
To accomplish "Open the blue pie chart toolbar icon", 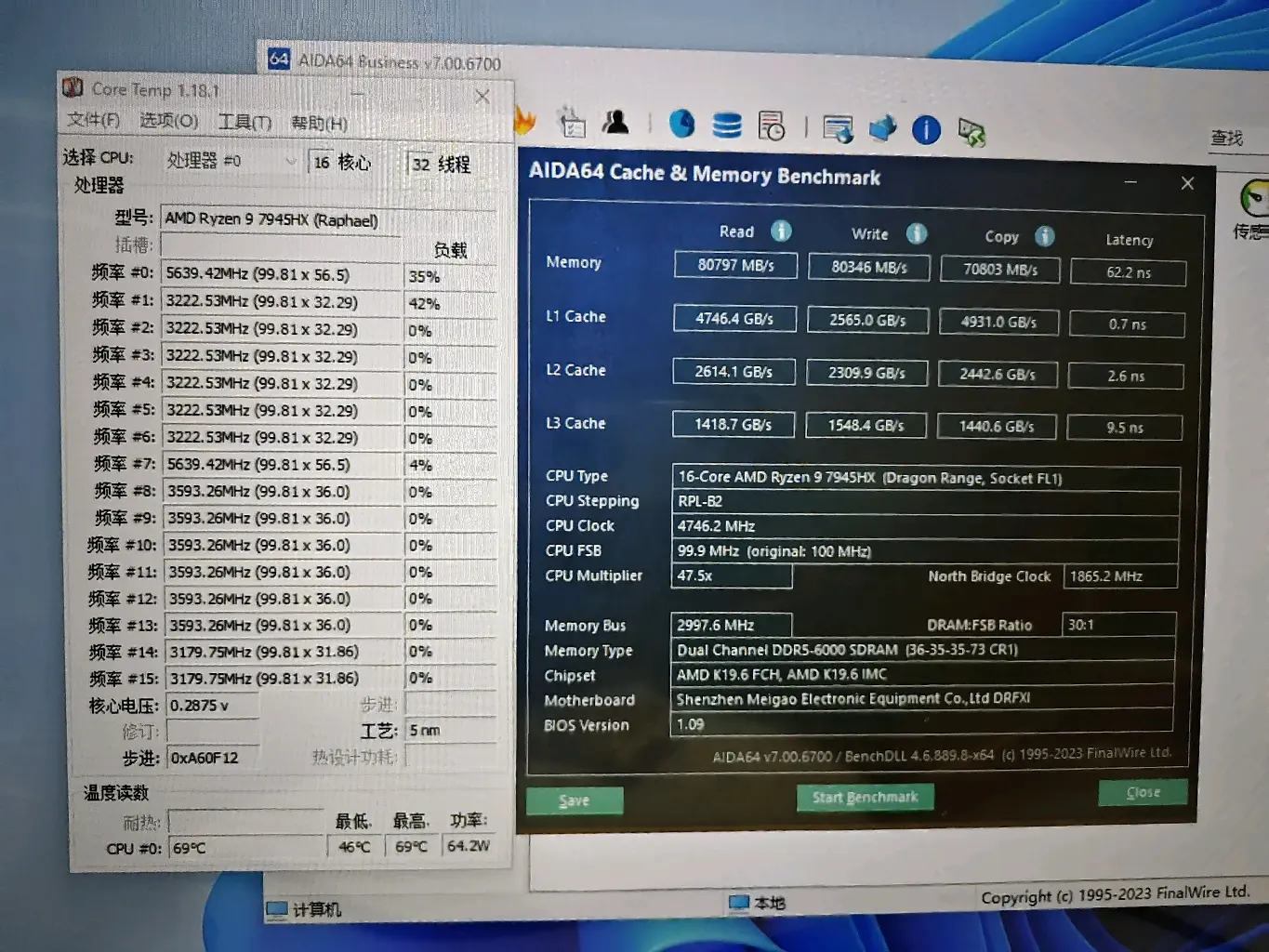I will [682, 124].
